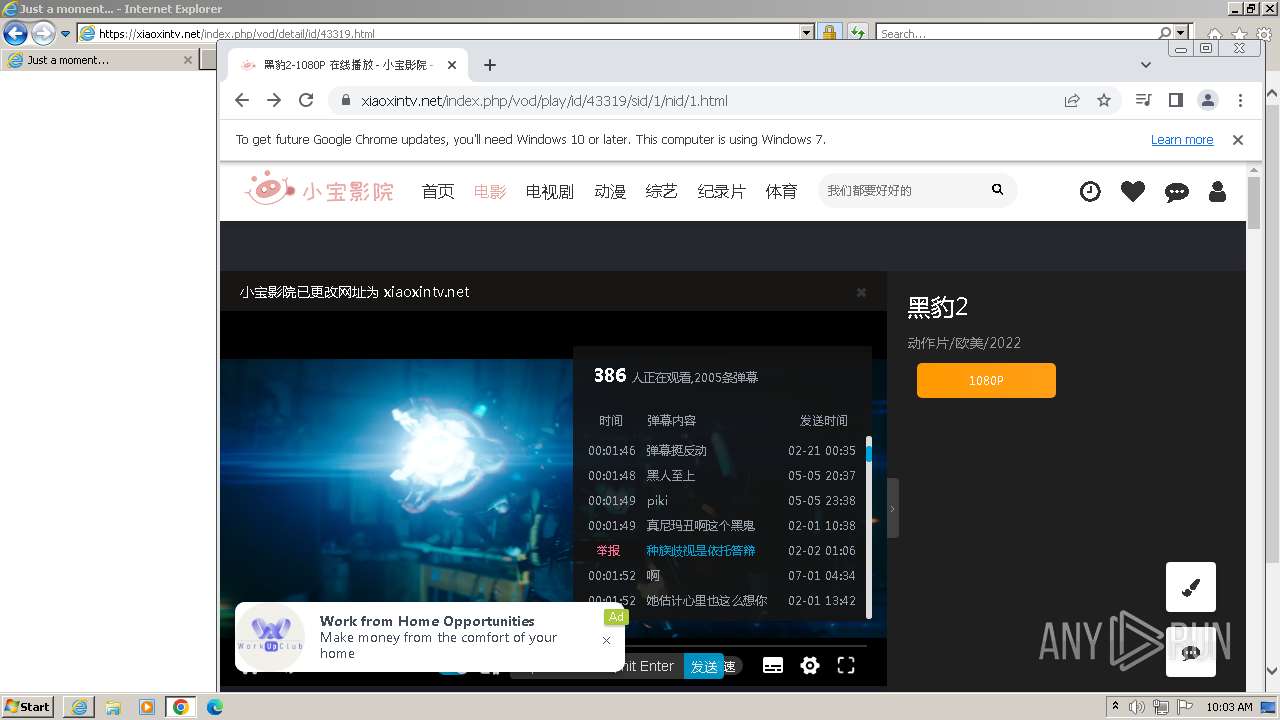
Task: Go back in Chrome history
Action: pyautogui.click(x=242, y=100)
